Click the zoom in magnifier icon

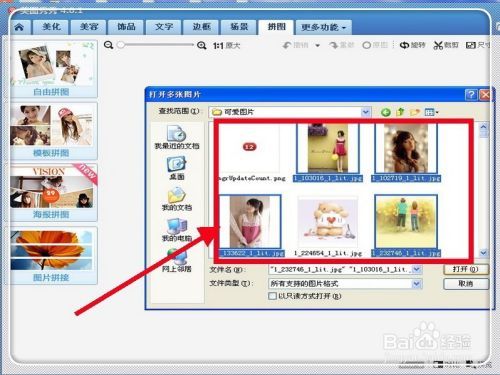pos(201,45)
